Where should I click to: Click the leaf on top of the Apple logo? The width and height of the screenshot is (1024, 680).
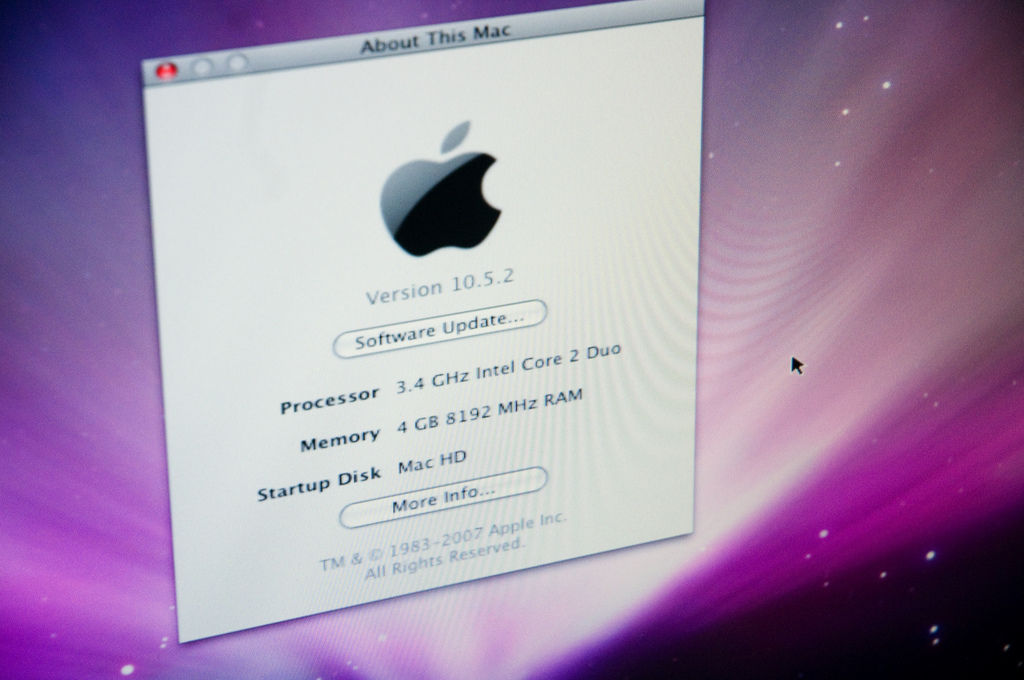[x=457, y=135]
